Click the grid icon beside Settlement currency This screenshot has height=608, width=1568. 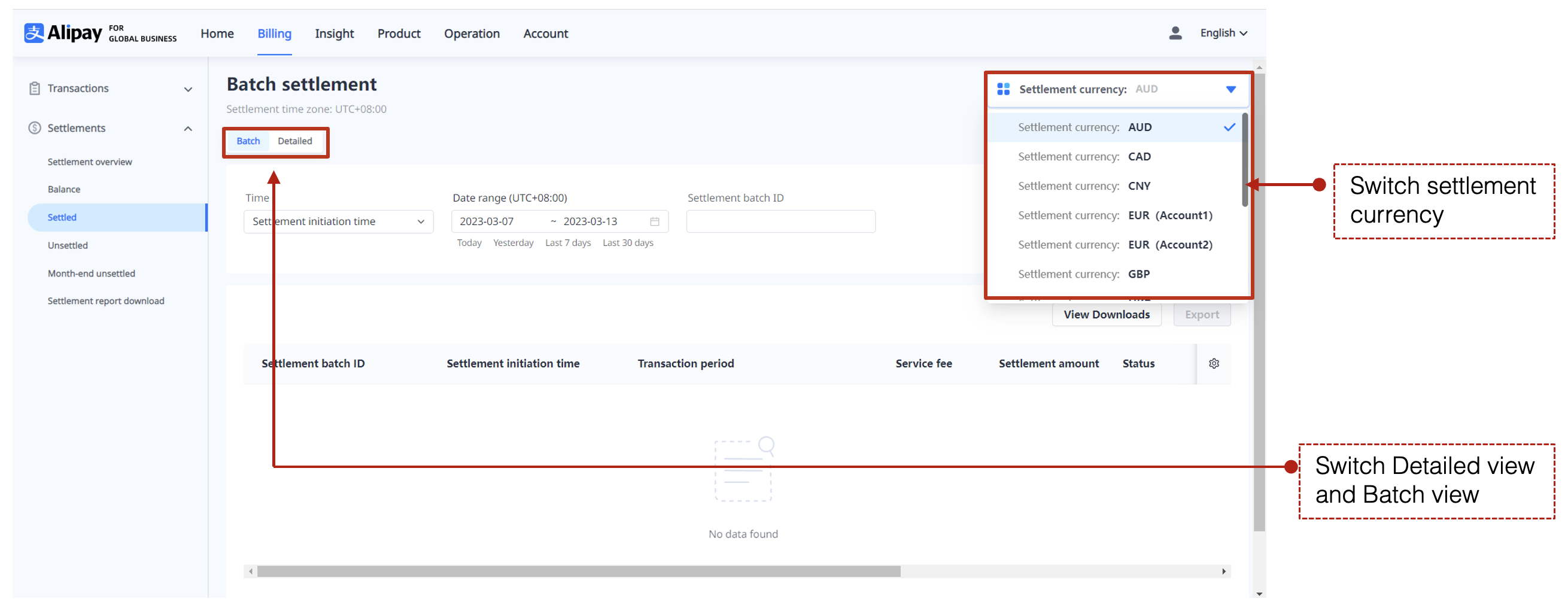(1003, 89)
